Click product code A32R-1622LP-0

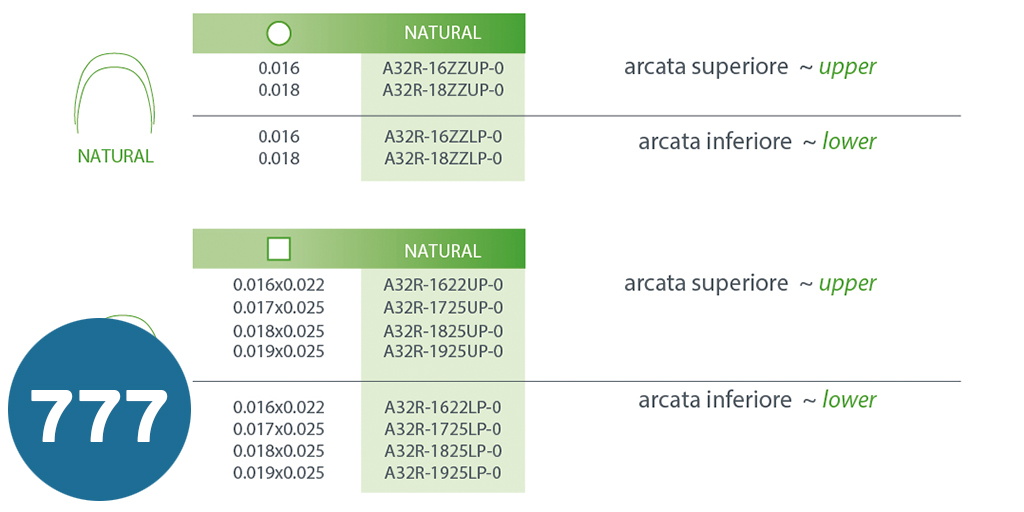(x=443, y=407)
